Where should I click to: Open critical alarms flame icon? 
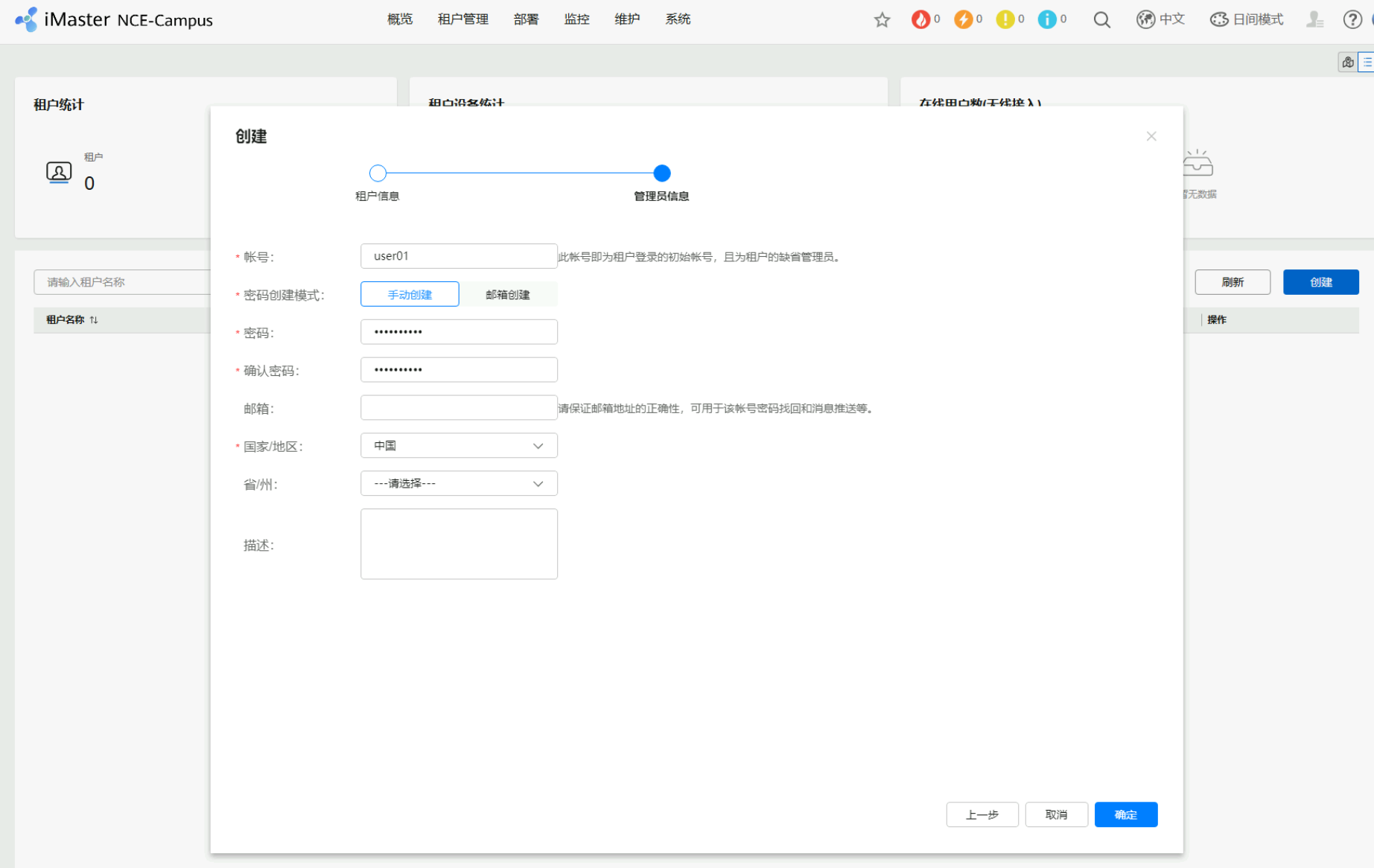point(921,19)
